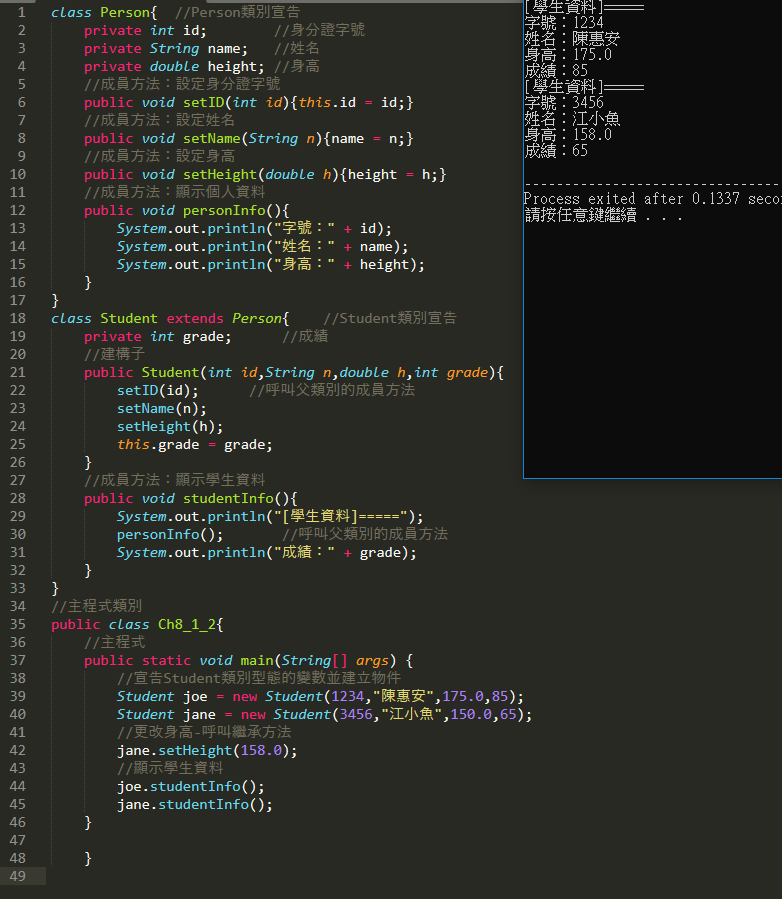Click the 成績：85 console output line
The width and height of the screenshot is (782, 899).
pos(556,71)
